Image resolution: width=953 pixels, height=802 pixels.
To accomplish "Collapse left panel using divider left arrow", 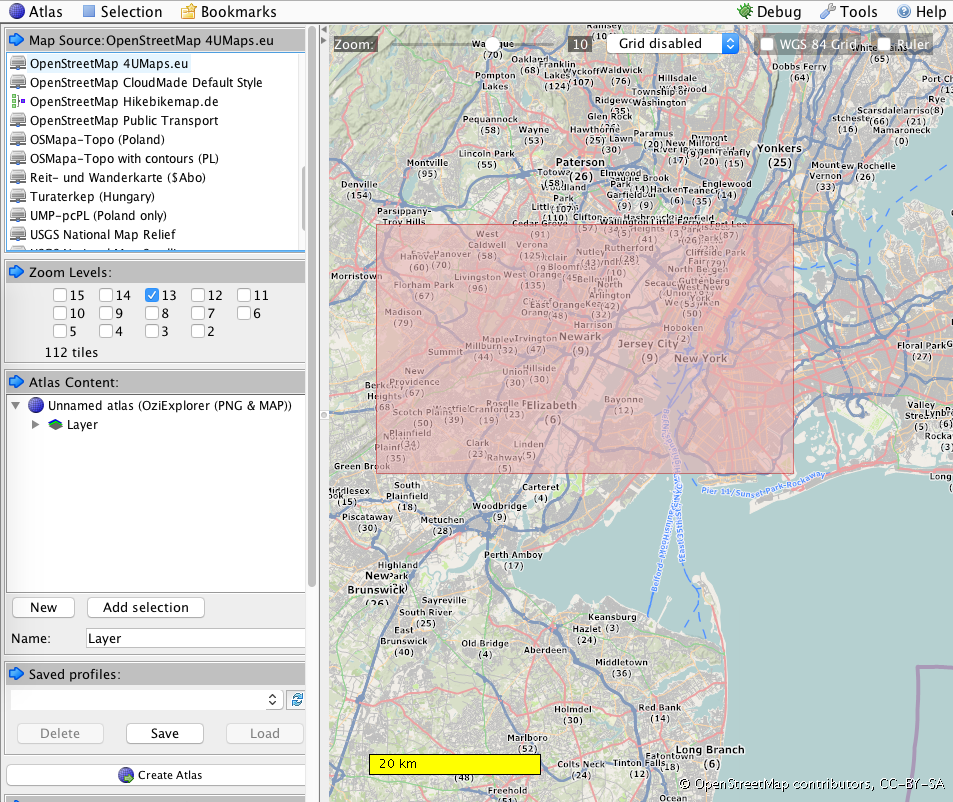I will tap(324, 29).
